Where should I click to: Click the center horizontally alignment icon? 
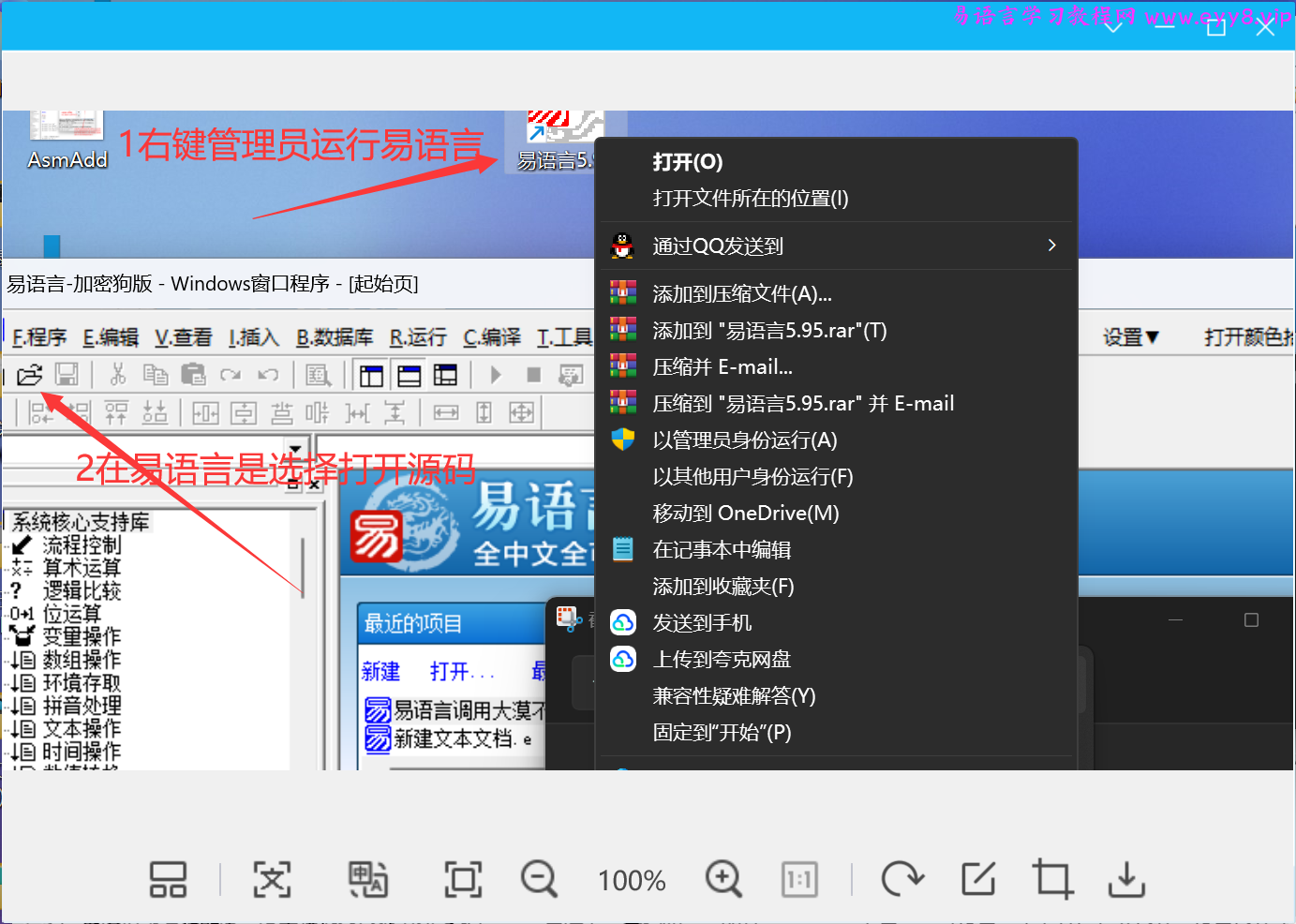click(x=205, y=412)
